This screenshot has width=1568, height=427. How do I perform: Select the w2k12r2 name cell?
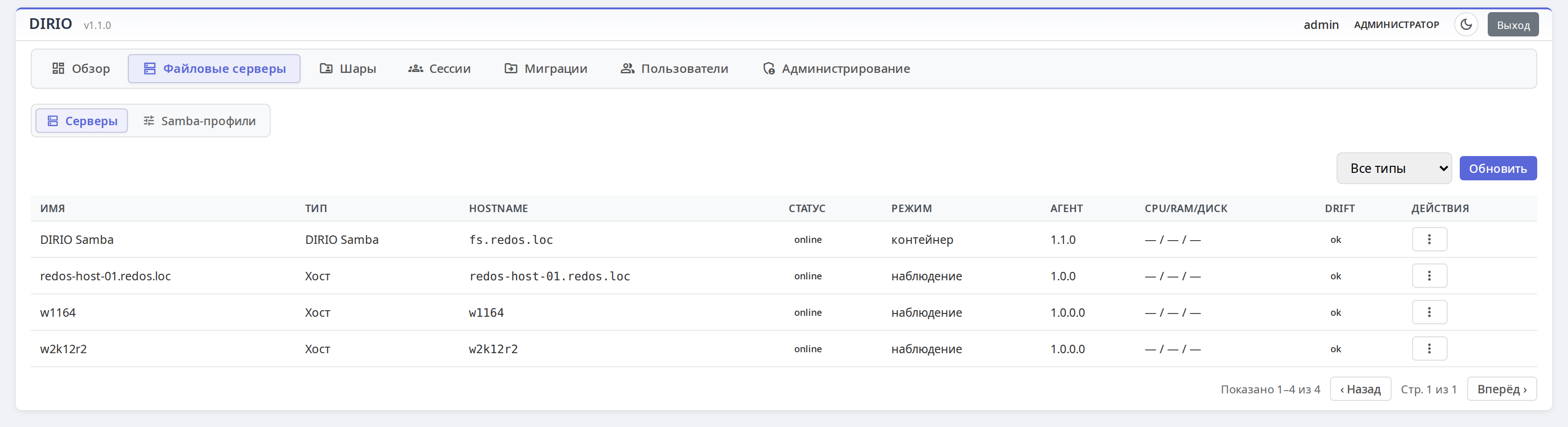click(63, 349)
